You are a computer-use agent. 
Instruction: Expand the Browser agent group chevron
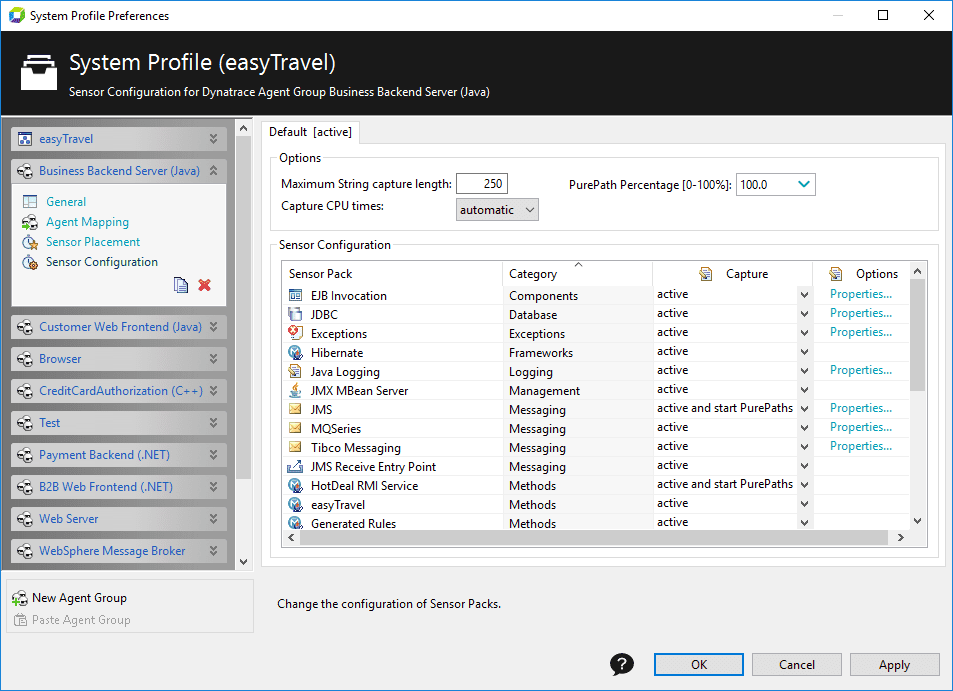click(x=213, y=359)
